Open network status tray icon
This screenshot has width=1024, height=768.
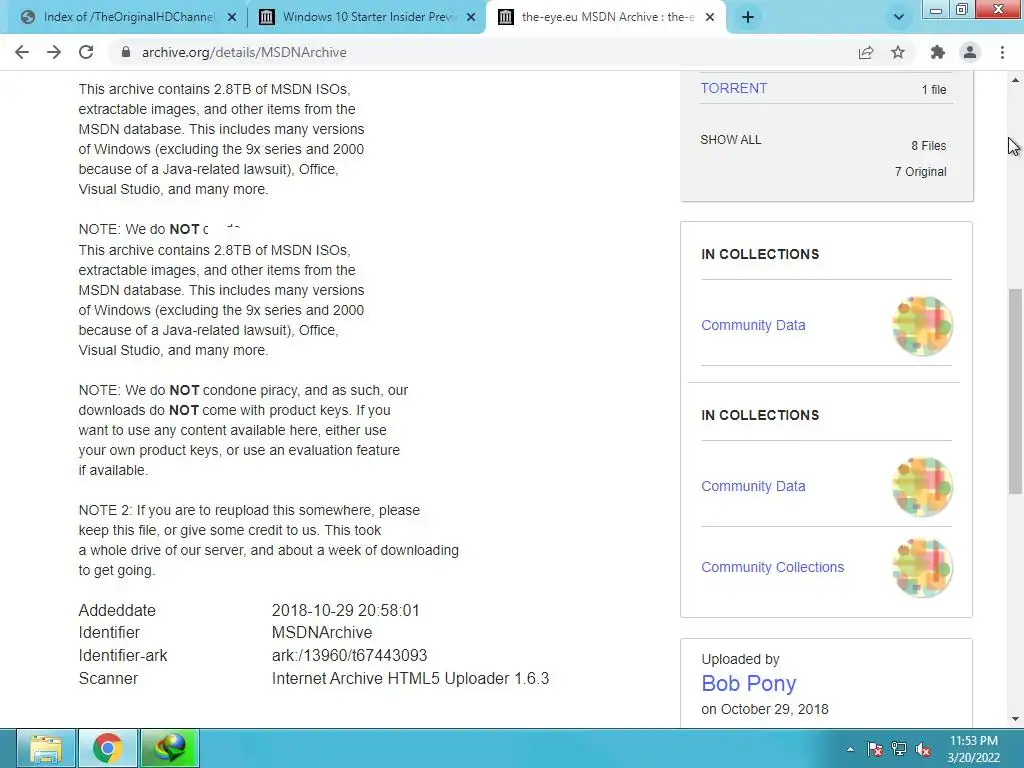point(899,749)
